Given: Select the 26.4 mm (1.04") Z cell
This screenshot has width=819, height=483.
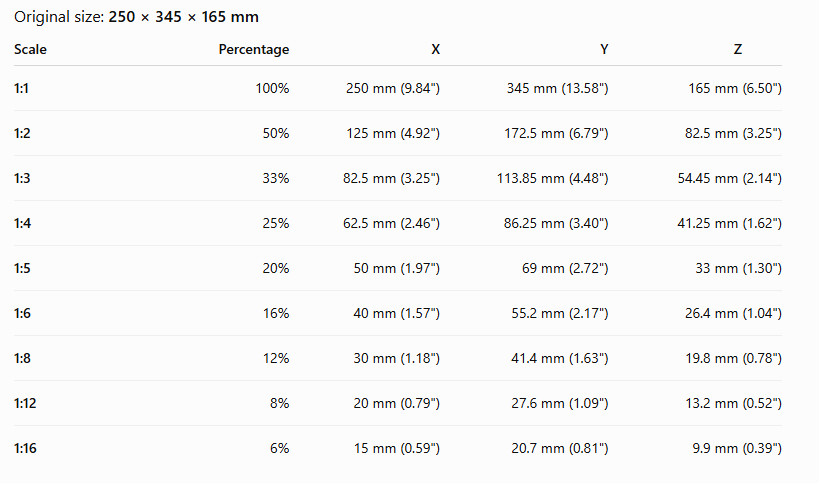Looking at the screenshot, I should click(733, 313).
